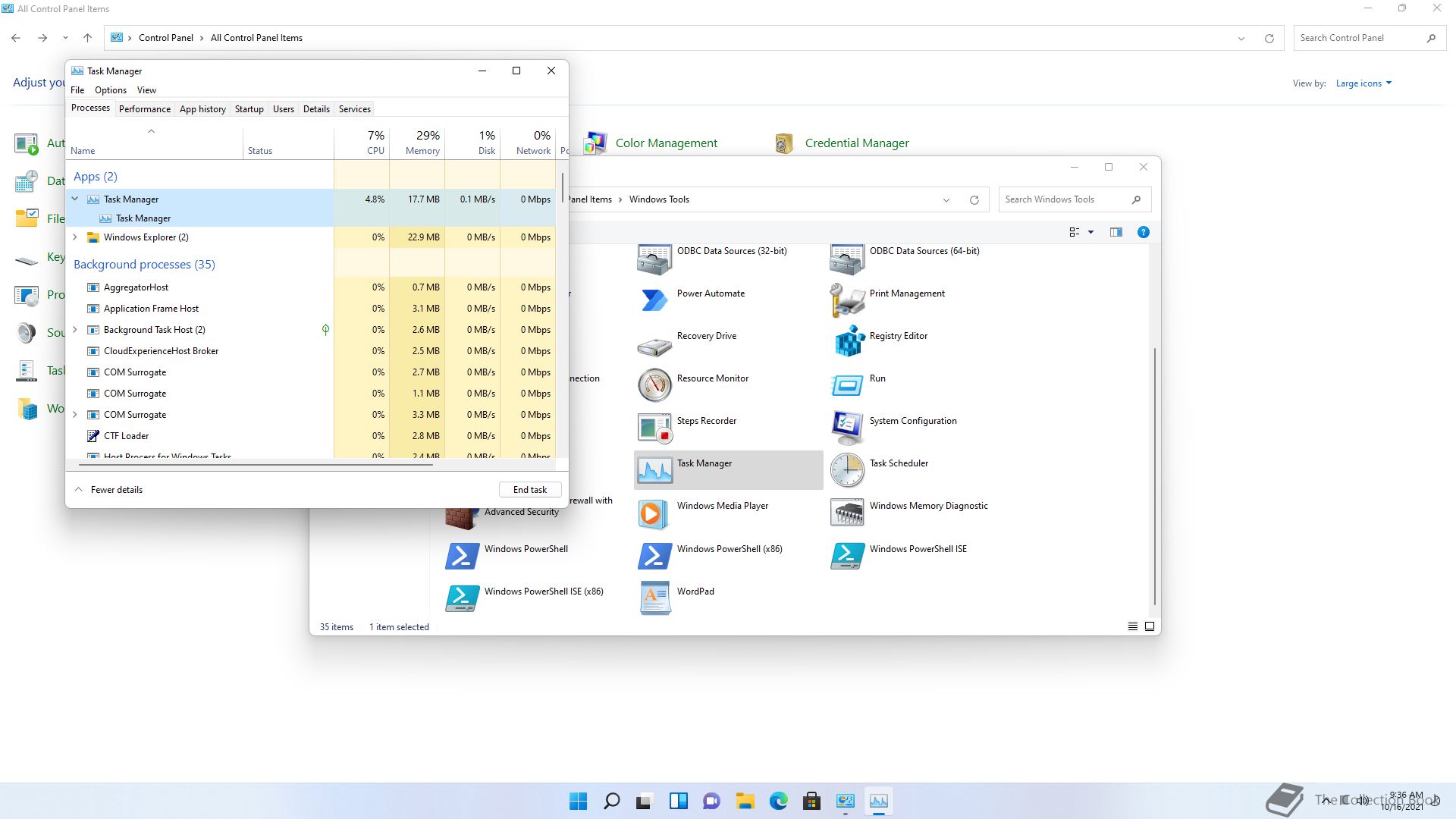Switch to the Details tab
Viewport: 1456px width, 819px height.
(316, 109)
